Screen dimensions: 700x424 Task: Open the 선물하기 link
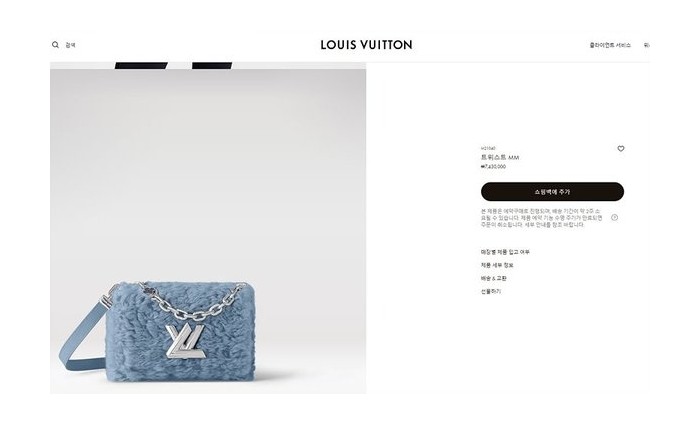pyautogui.click(x=491, y=291)
